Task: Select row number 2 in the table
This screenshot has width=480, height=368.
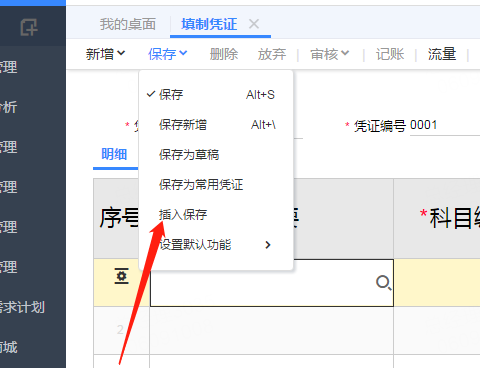Action: click(x=120, y=330)
